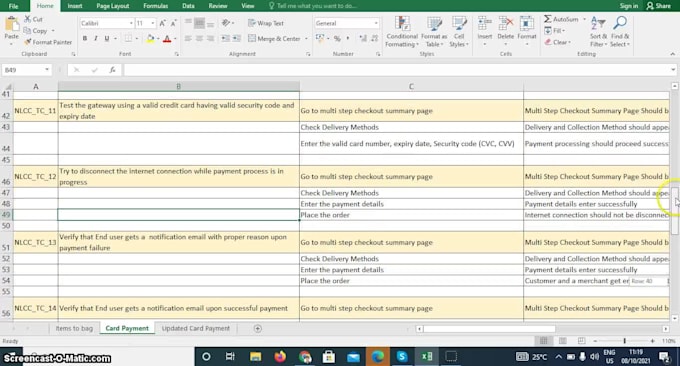Switch to the Insert ribbon tab
This screenshot has width=680, height=366.
click(x=75, y=6)
